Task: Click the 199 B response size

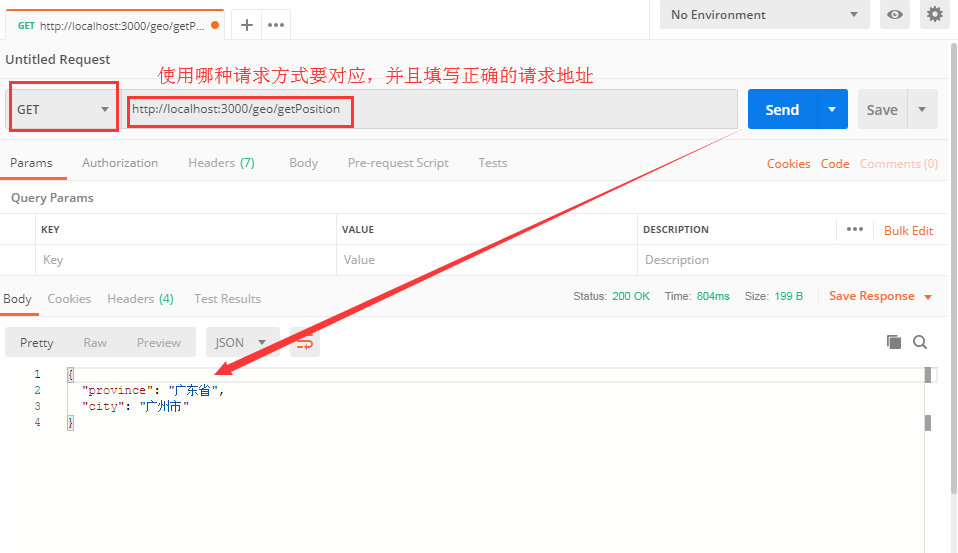Action: click(788, 296)
